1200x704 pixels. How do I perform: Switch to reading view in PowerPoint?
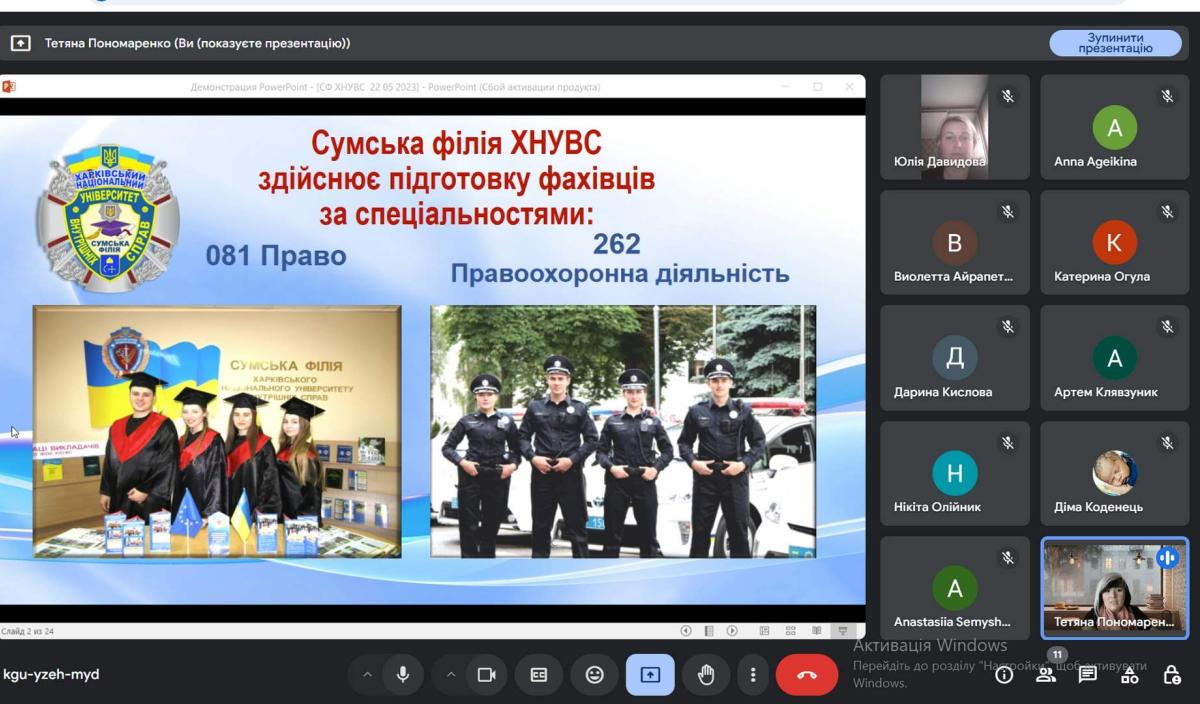(x=817, y=631)
